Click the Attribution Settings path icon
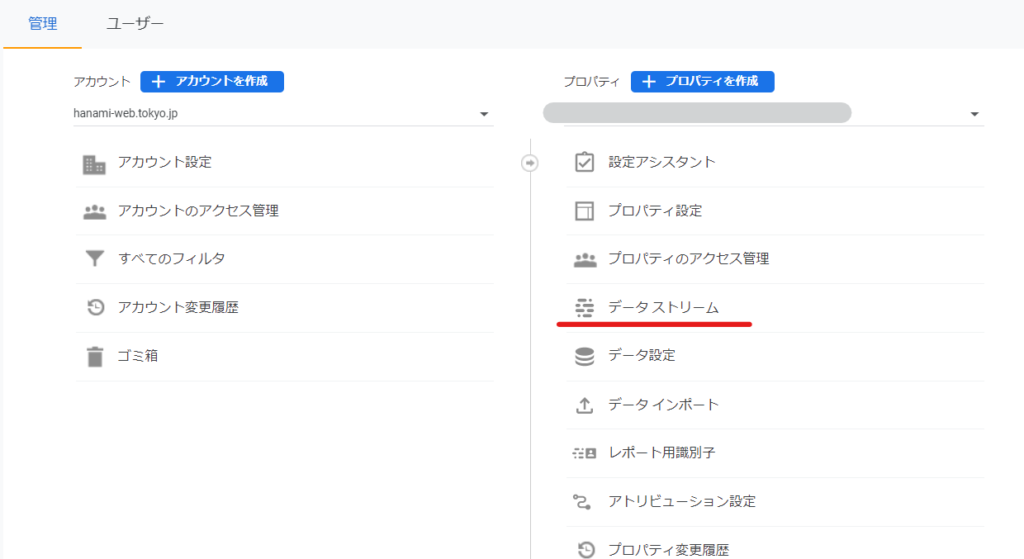Viewport: 1024px width, 559px height. click(584, 501)
